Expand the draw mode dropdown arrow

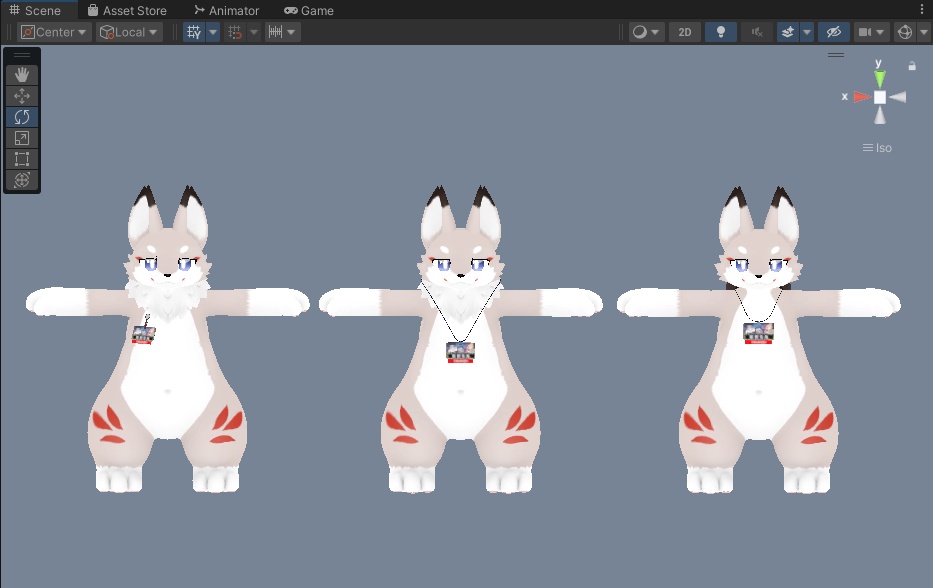[x=655, y=32]
